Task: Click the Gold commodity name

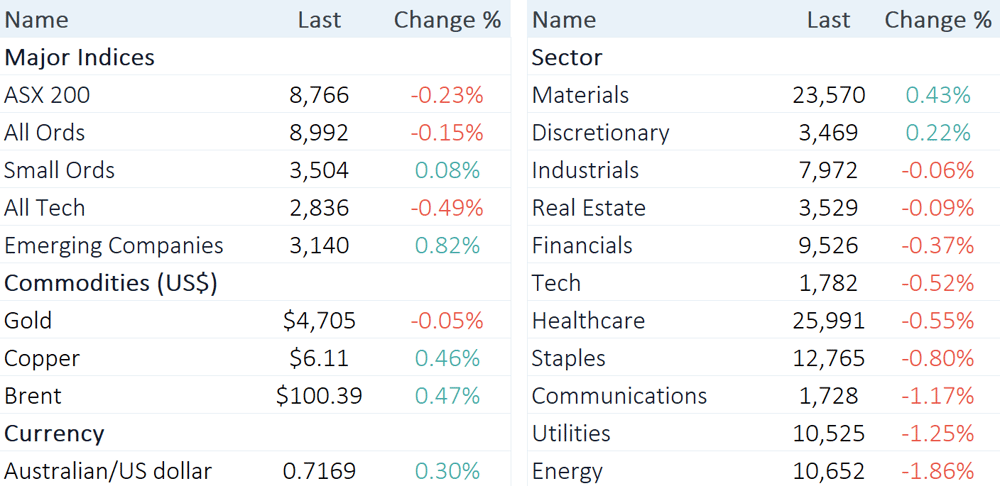Action: [x=28, y=321]
